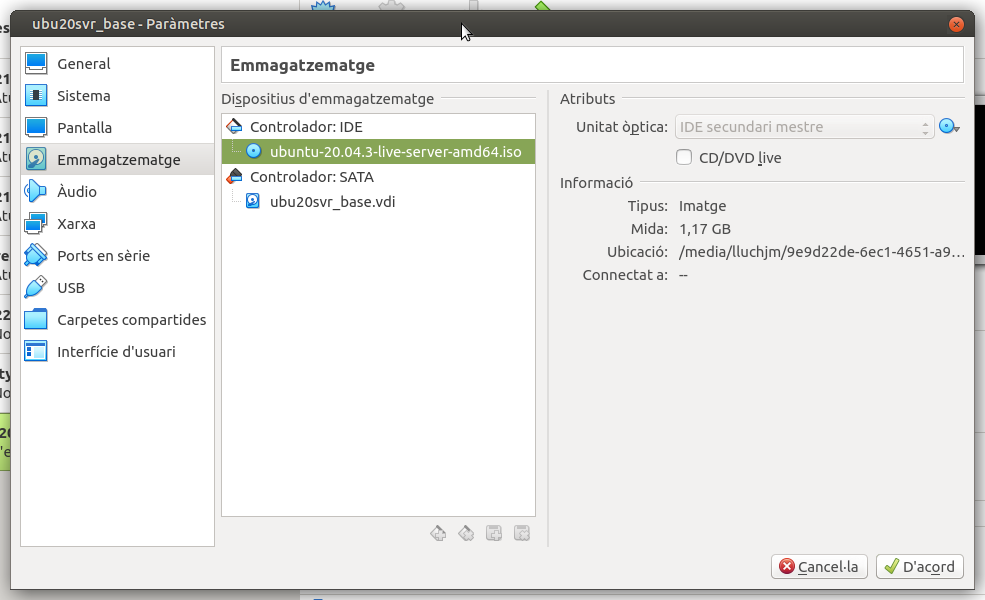Open Ports en sèrie settings

[x=103, y=256]
